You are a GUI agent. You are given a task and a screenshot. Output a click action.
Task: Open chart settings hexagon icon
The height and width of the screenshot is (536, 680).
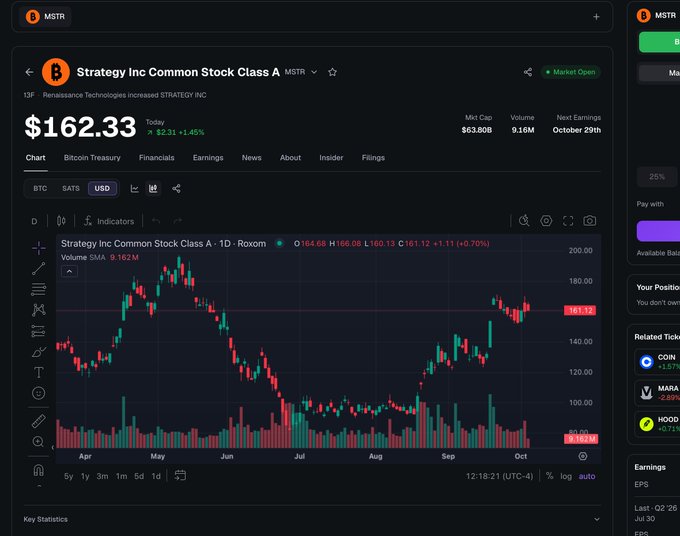point(546,221)
